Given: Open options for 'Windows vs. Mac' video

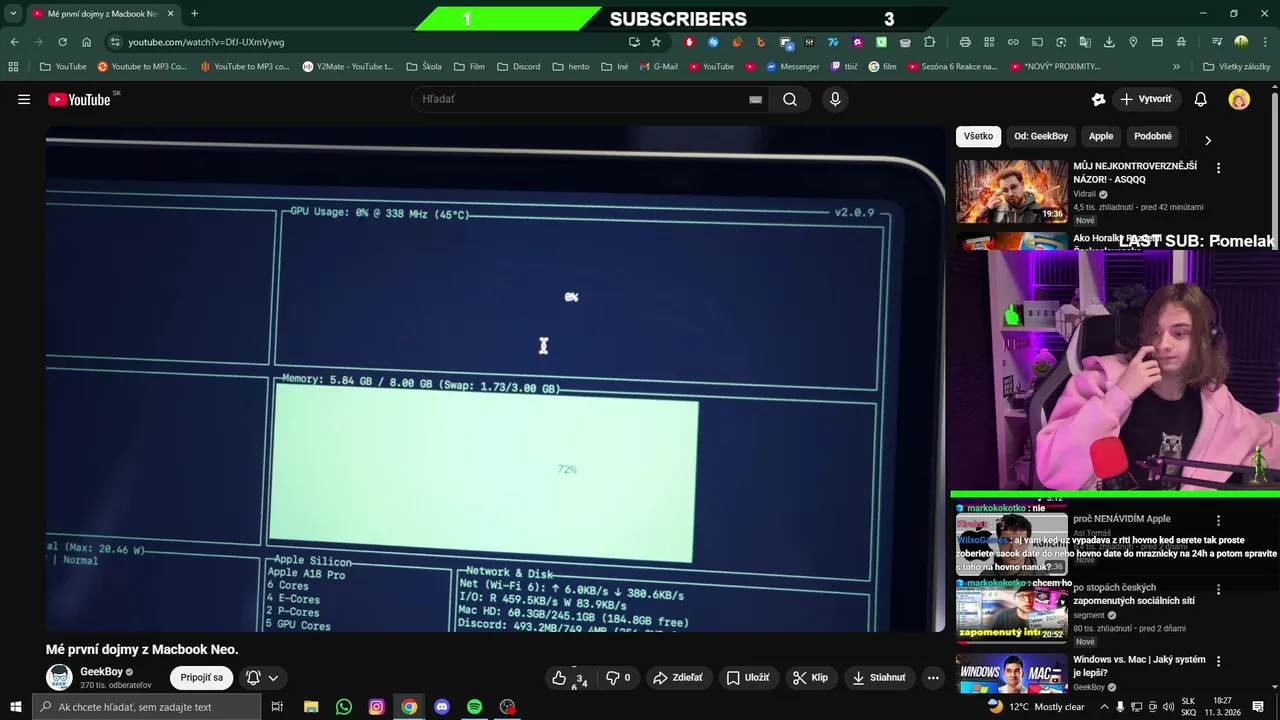Looking at the screenshot, I should (1218, 662).
